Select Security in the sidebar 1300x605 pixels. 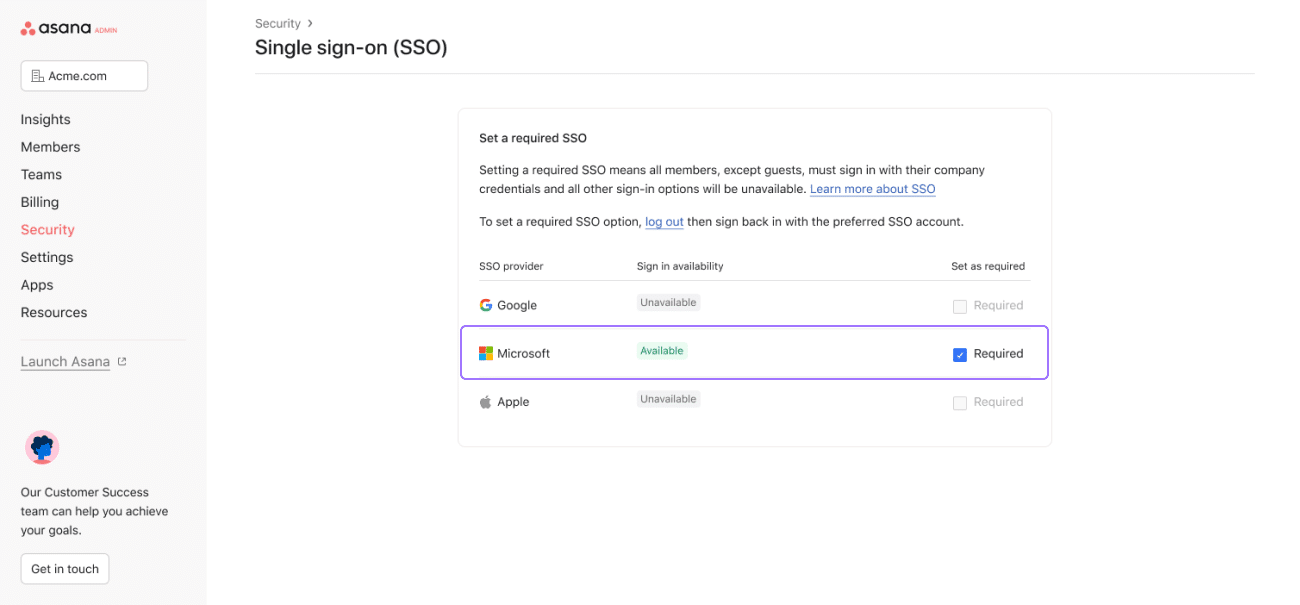(x=48, y=229)
